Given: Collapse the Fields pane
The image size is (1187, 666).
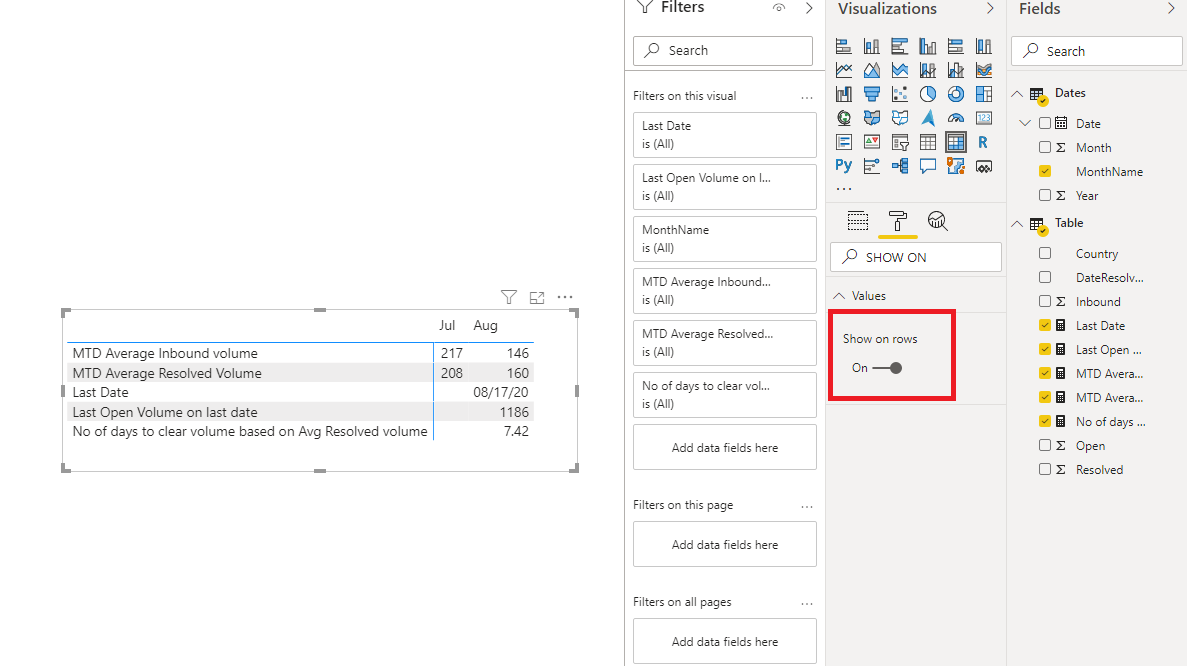Looking at the screenshot, I should pyautogui.click(x=1171, y=8).
